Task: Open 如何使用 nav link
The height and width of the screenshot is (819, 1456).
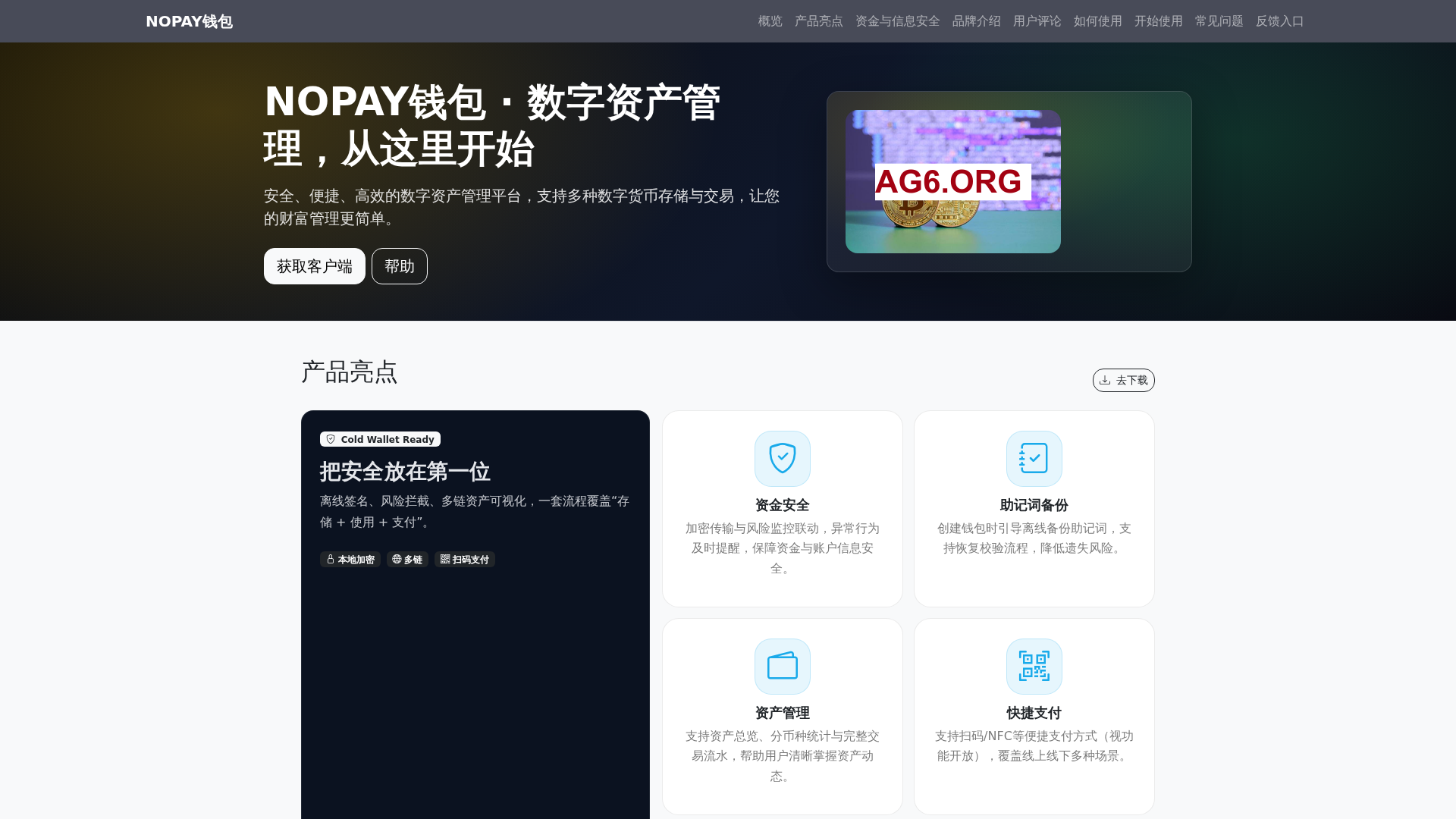Action: click(x=1097, y=21)
